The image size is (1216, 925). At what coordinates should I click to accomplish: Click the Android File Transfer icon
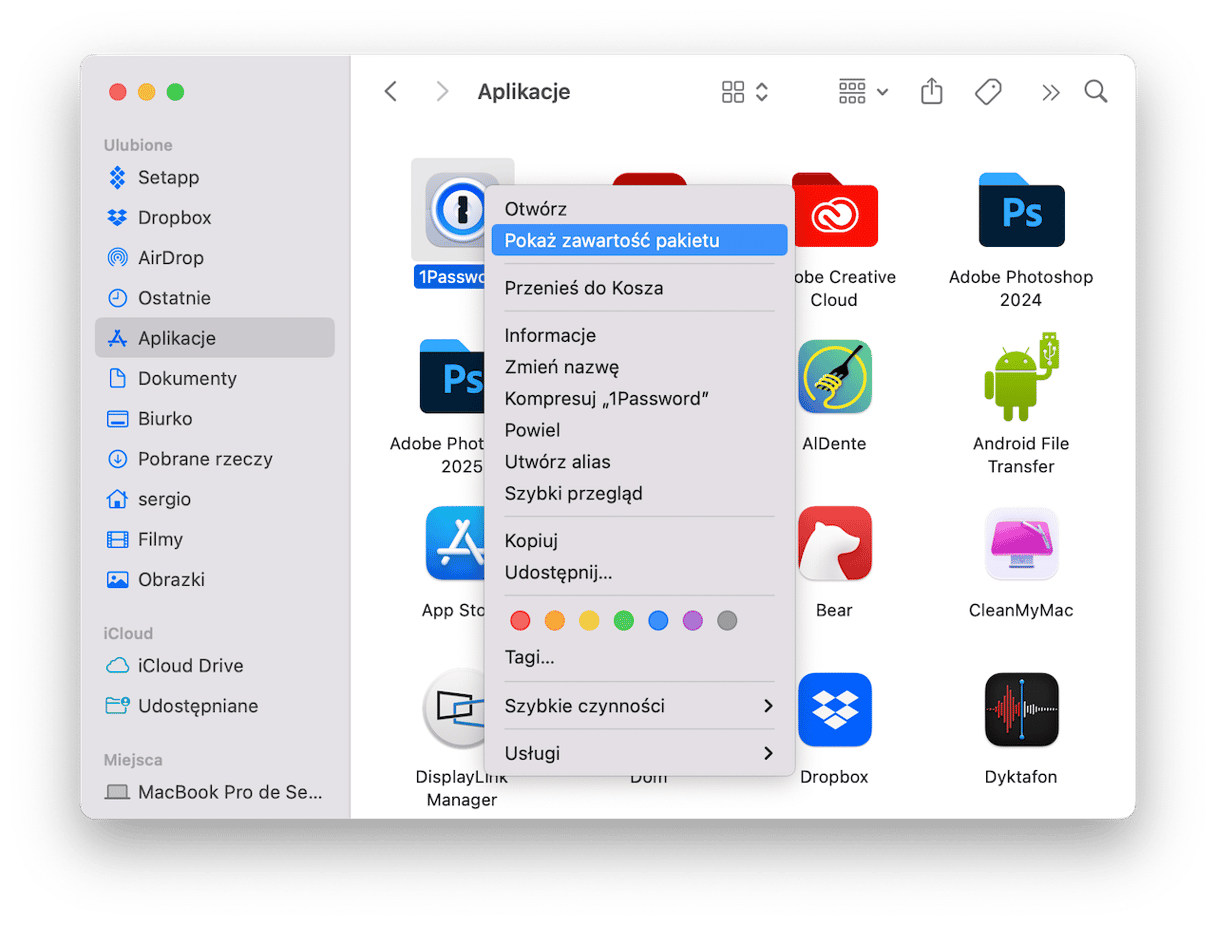tap(1021, 377)
